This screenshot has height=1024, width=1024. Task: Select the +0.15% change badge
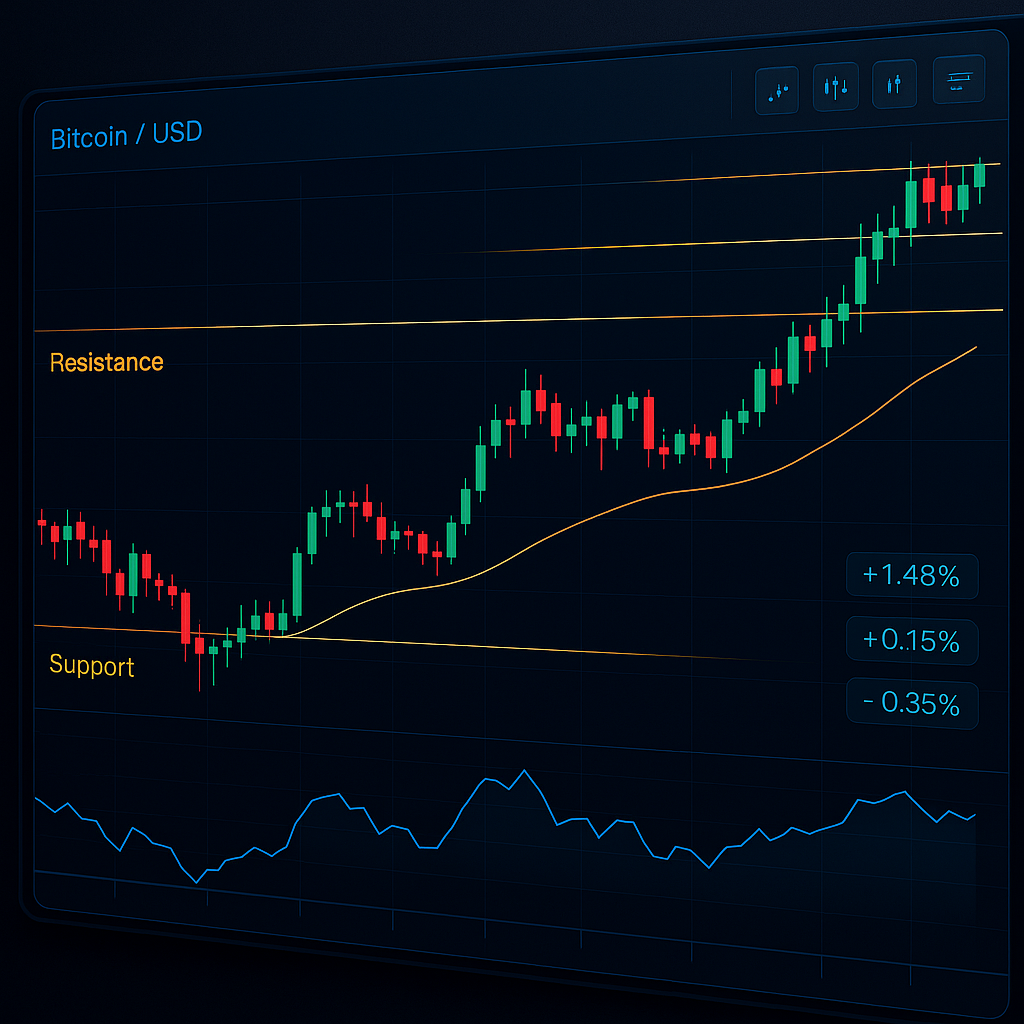pyautogui.click(x=912, y=641)
